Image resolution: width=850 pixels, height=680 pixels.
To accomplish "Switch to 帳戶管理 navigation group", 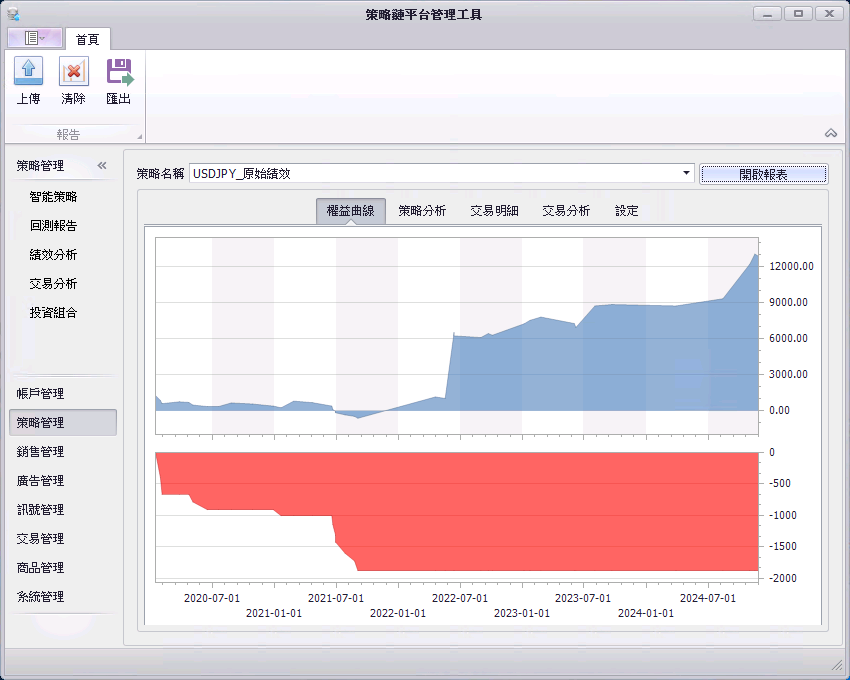I will (x=63, y=394).
